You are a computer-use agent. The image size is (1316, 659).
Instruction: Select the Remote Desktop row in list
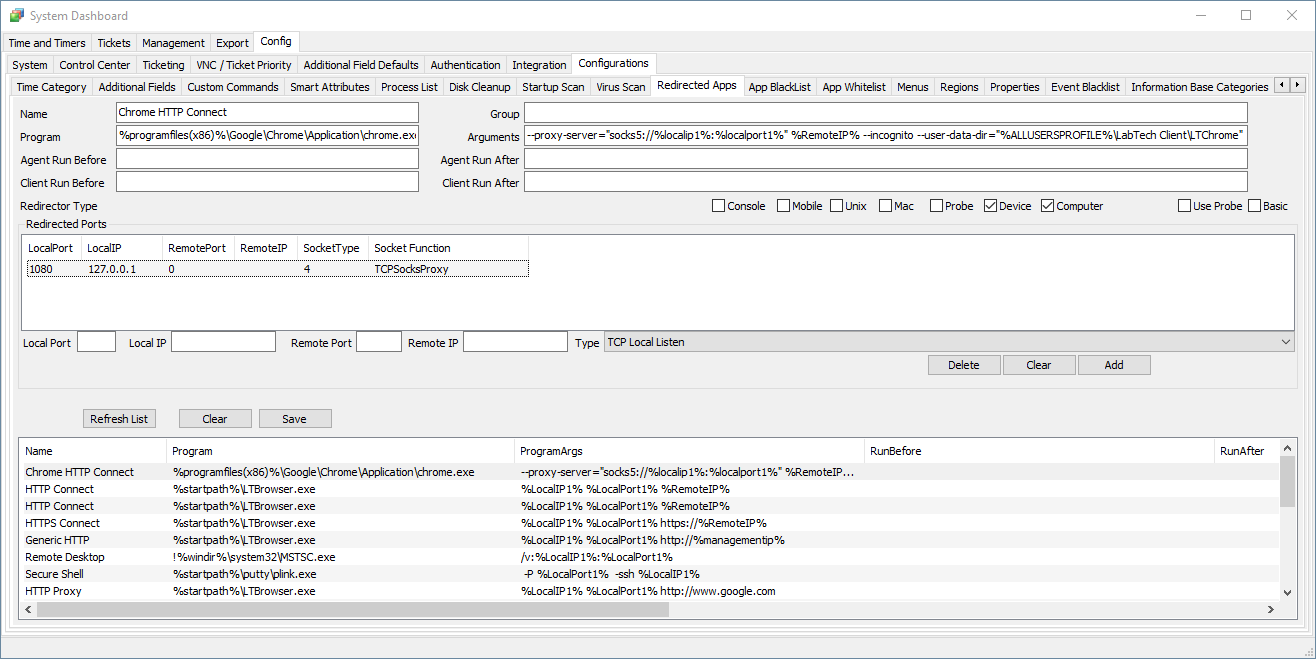pyautogui.click(x=65, y=557)
